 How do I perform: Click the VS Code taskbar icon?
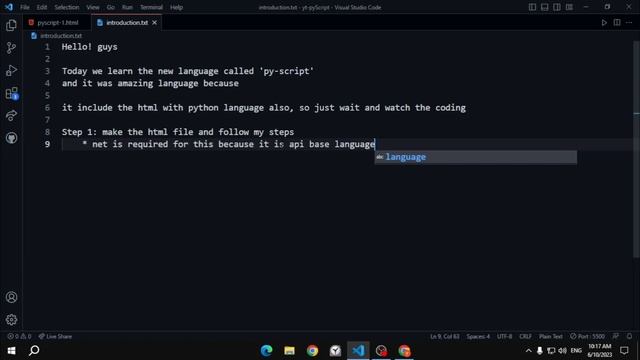pos(358,351)
